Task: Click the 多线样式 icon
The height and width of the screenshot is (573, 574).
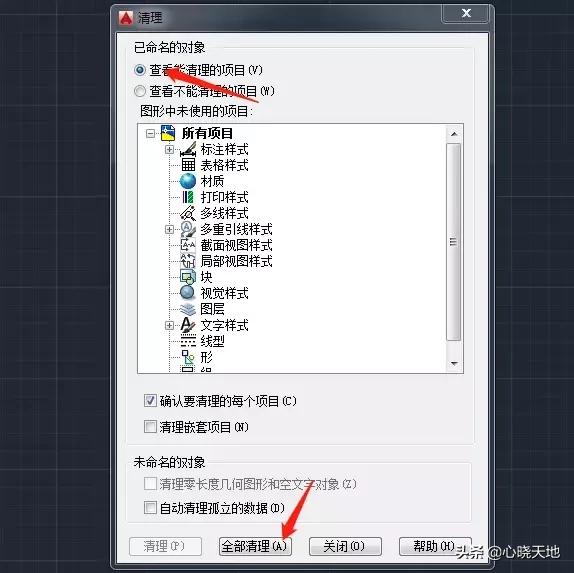Action: click(x=188, y=213)
